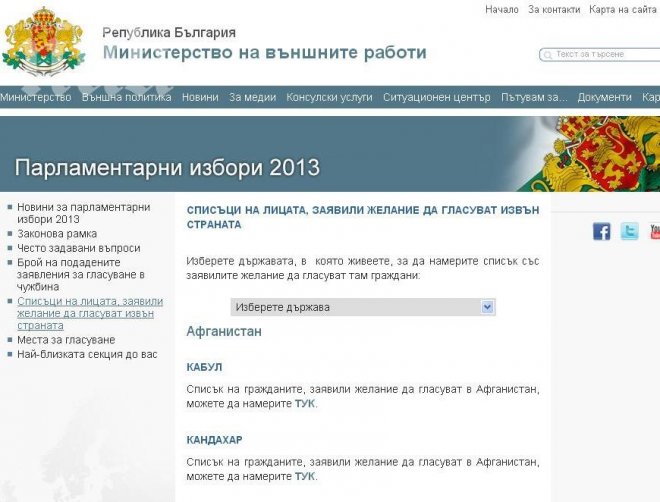
Task: Open 'Карта на сайта' top link
Action: pyautogui.click(x=622, y=9)
